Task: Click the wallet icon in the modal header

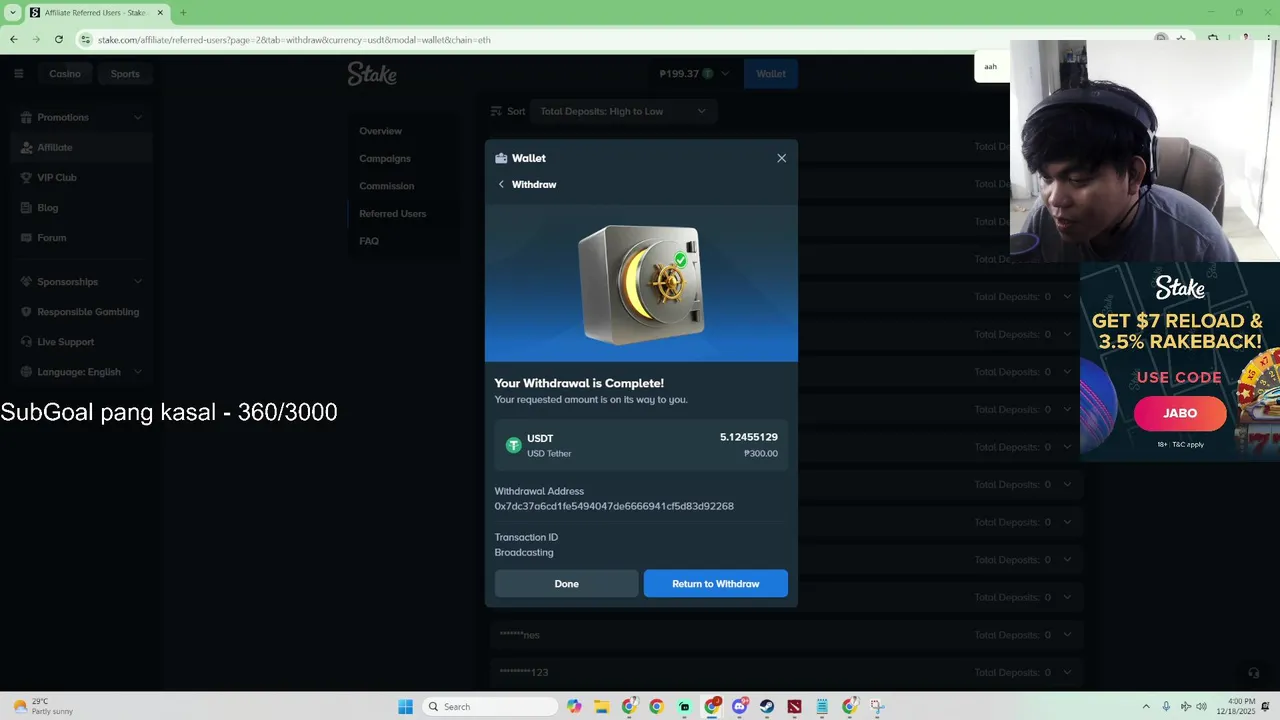Action: (x=501, y=158)
